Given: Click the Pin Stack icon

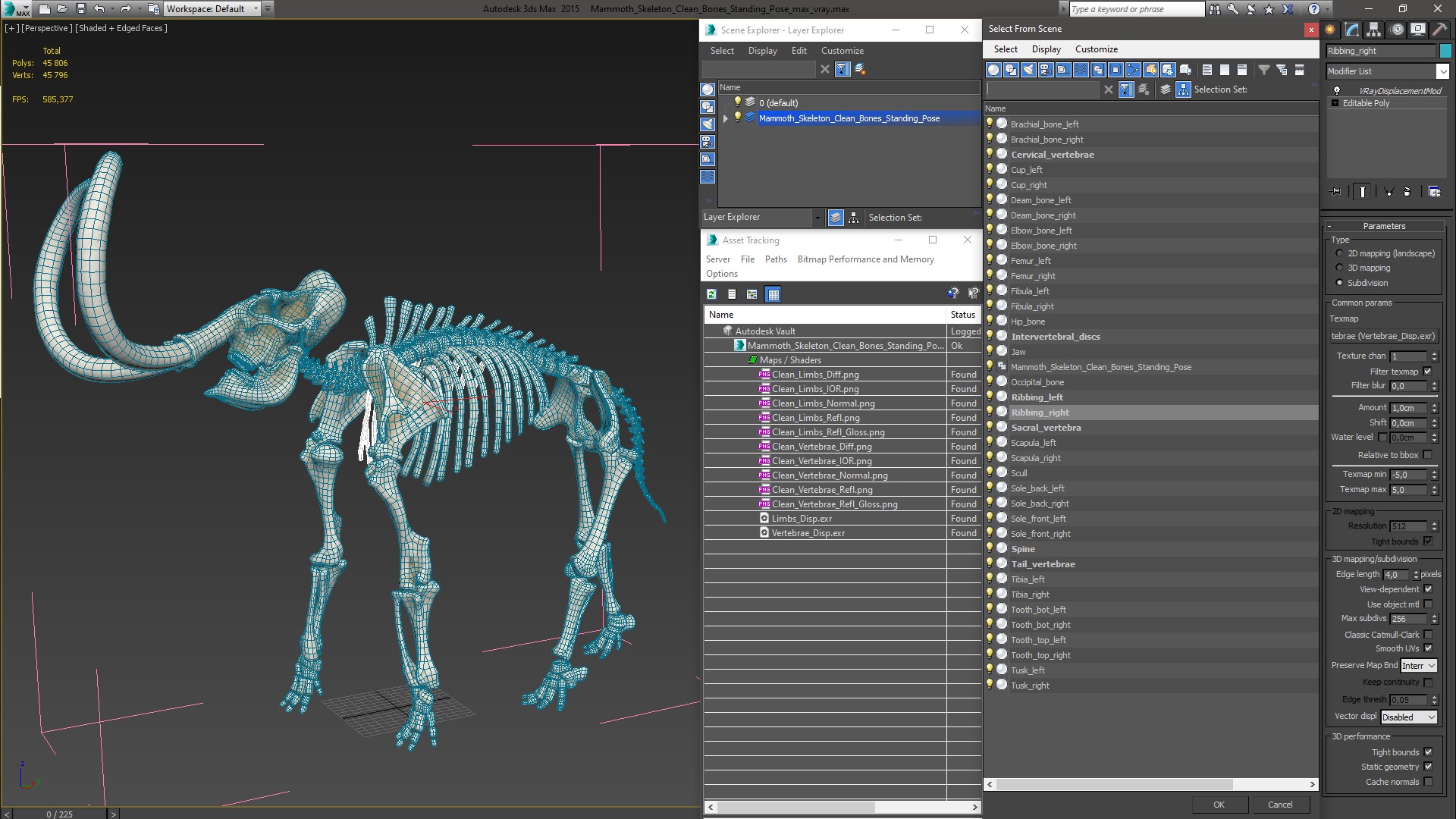Looking at the screenshot, I should pyautogui.click(x=1336, y=192).
